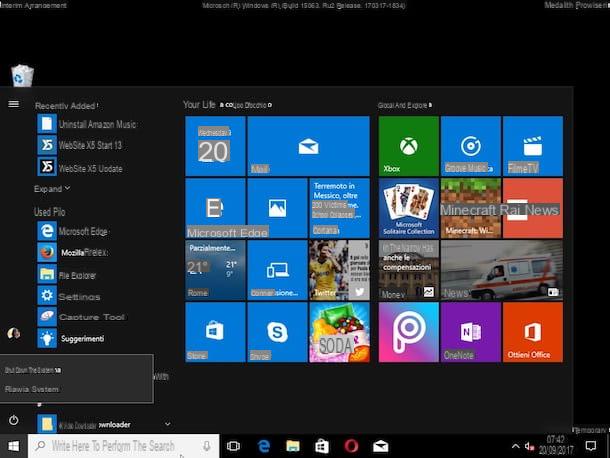This screenshot has height=458, width=610.
Task: Open File Explorer from Start list
Action: pyautogui.click(x=67, y=275)
